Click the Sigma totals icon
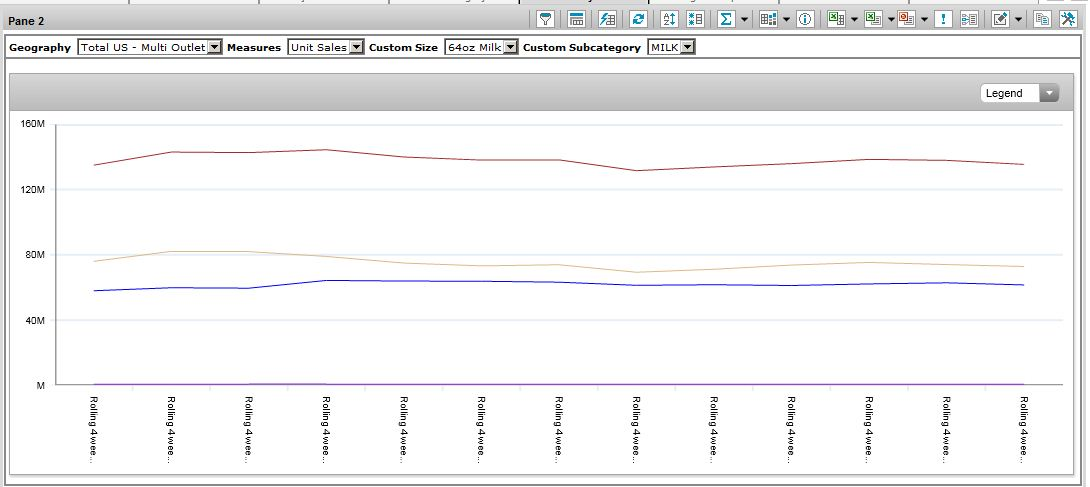This screenshot has height=487, width=1090. pos(726,20)
